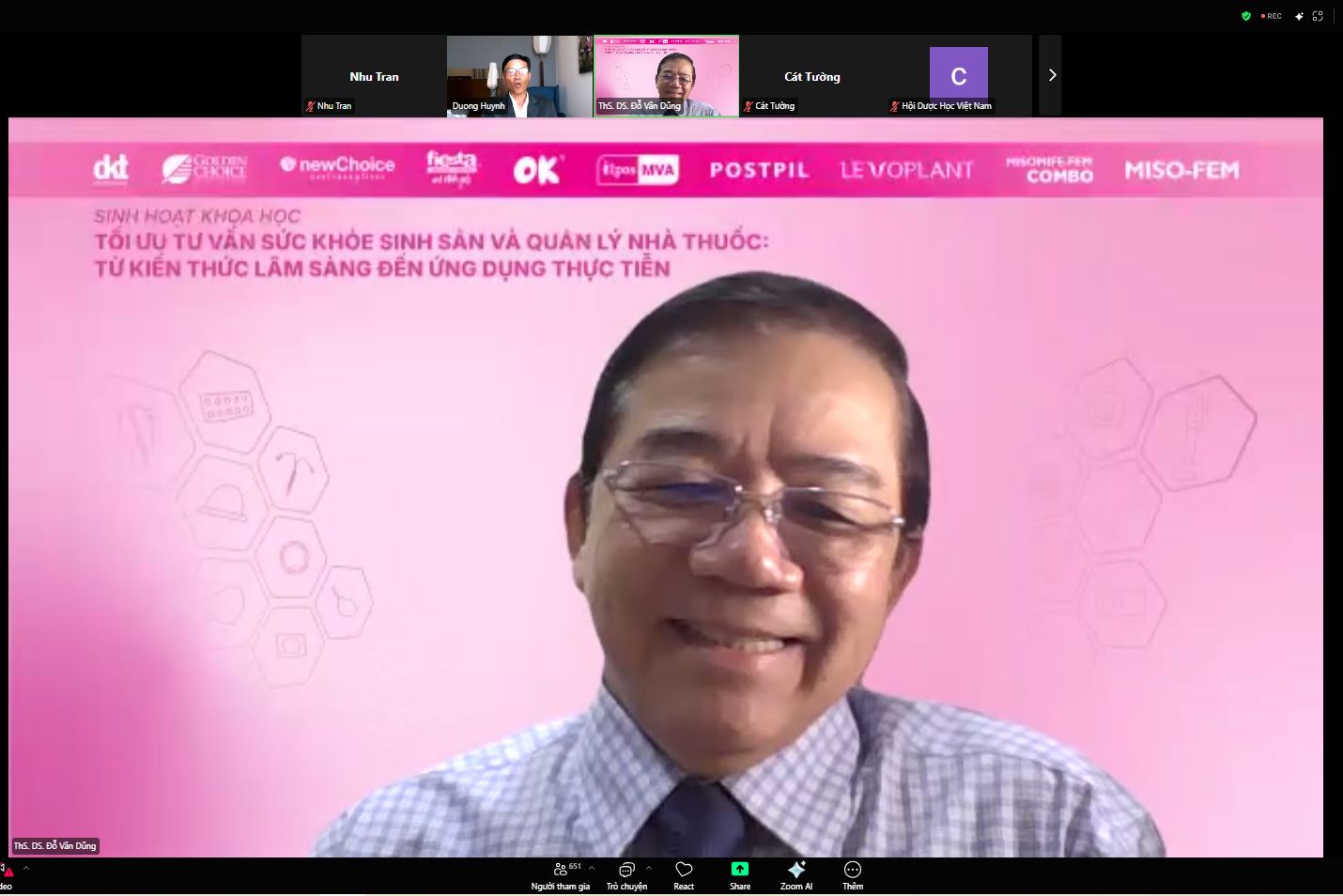Change the view layout icon at top

1318,16
